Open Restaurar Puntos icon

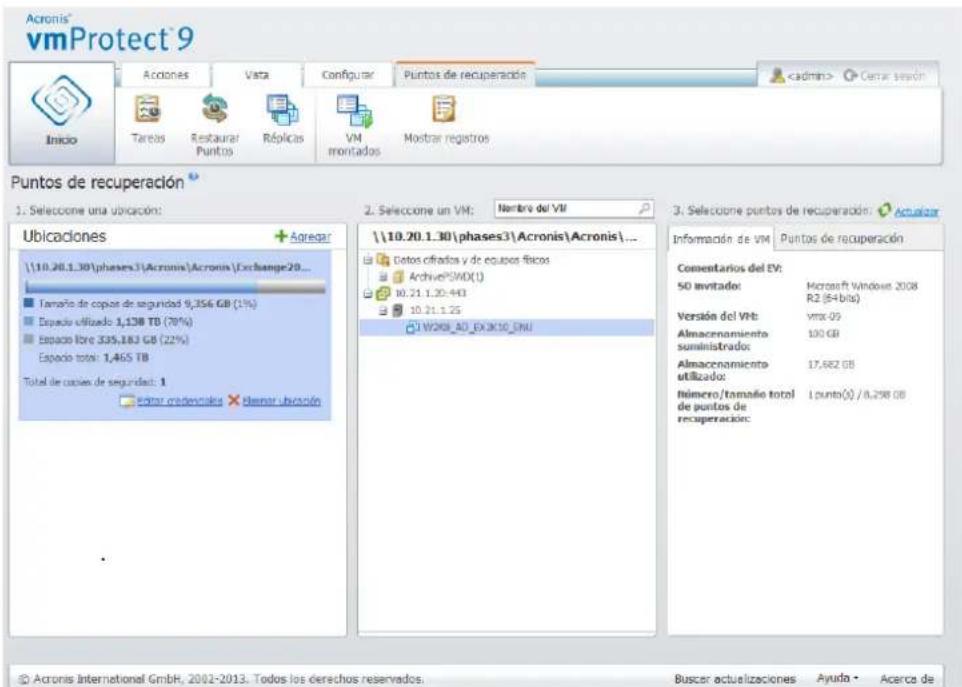pos(214,110)
